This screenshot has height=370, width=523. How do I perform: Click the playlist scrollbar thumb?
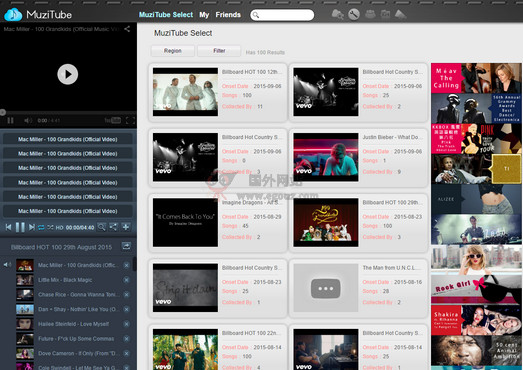[x=134, y=264]
